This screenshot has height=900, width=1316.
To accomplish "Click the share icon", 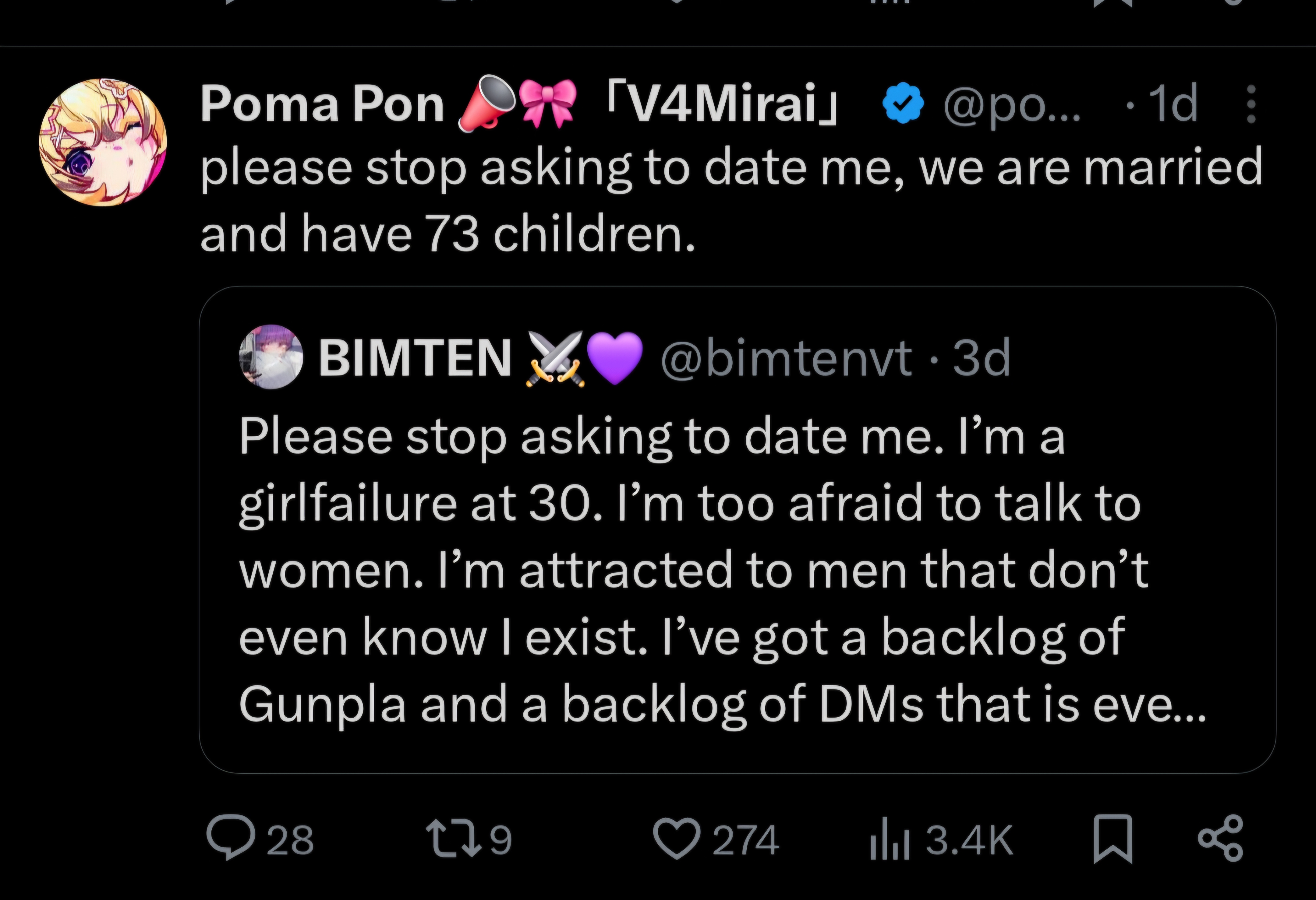I will click(1221, 838).
